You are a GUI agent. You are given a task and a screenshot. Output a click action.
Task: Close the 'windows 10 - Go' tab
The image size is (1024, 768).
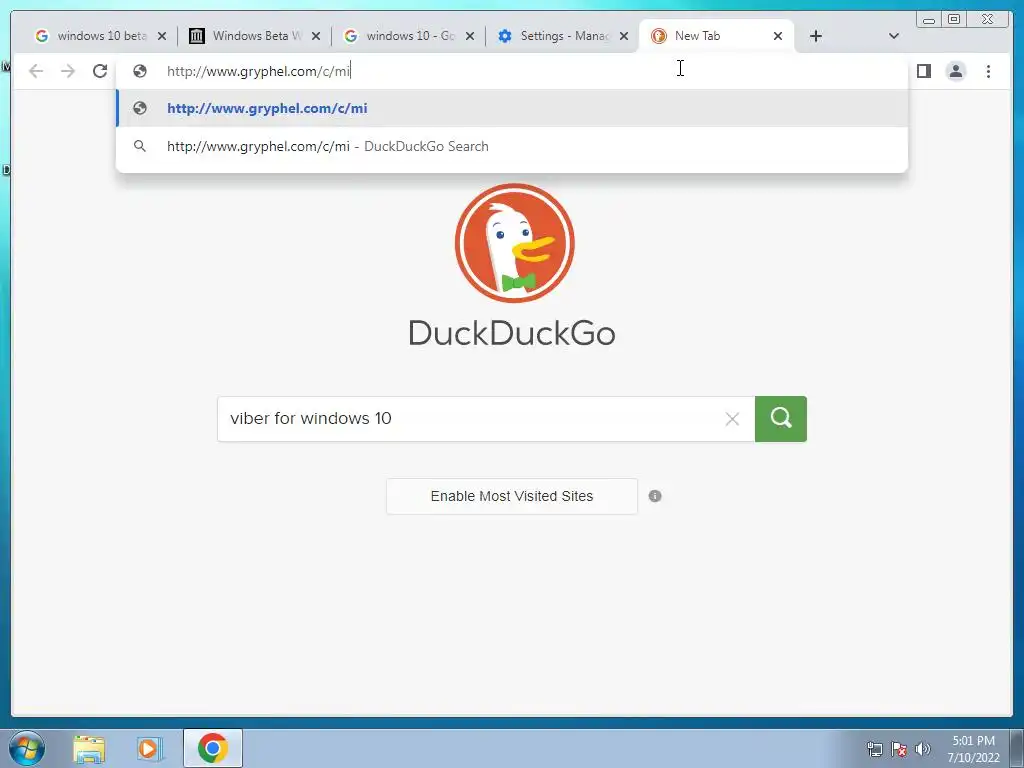click(x=470, y=36)
